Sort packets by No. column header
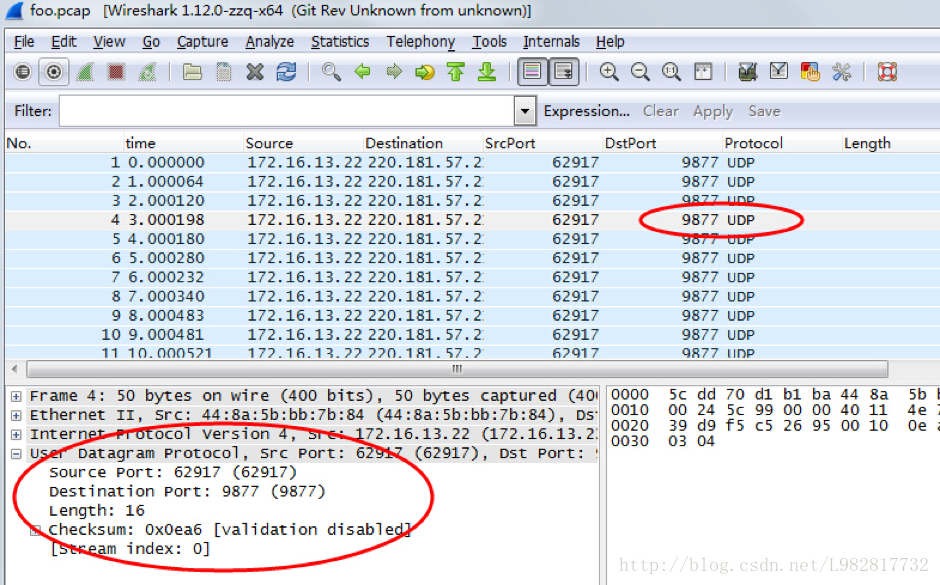The image size is (940, 585). [x=64, y=143]
